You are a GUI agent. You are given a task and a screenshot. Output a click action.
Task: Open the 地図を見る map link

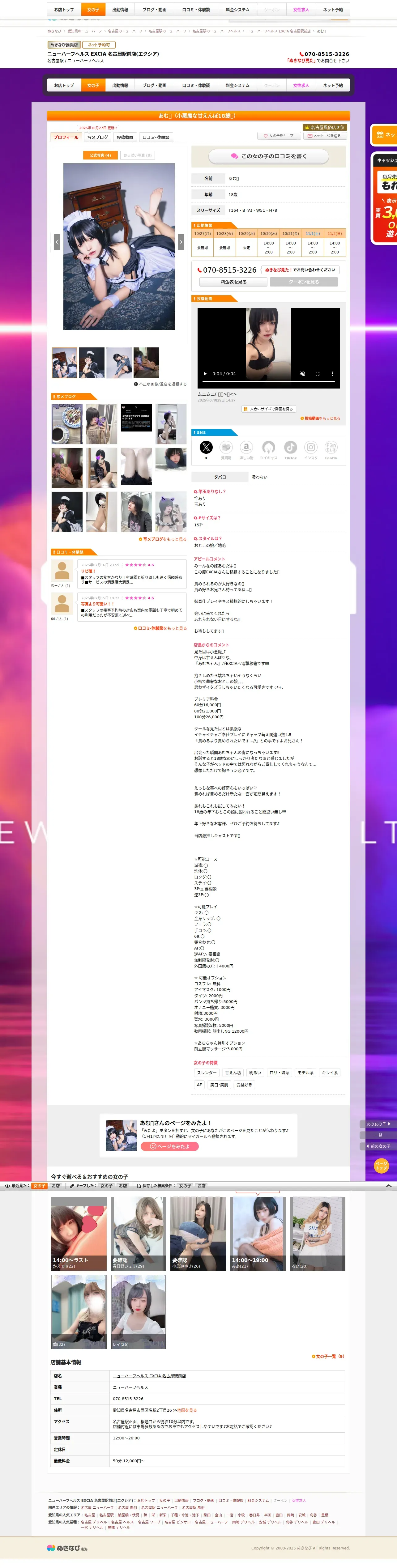[187, 1410]
